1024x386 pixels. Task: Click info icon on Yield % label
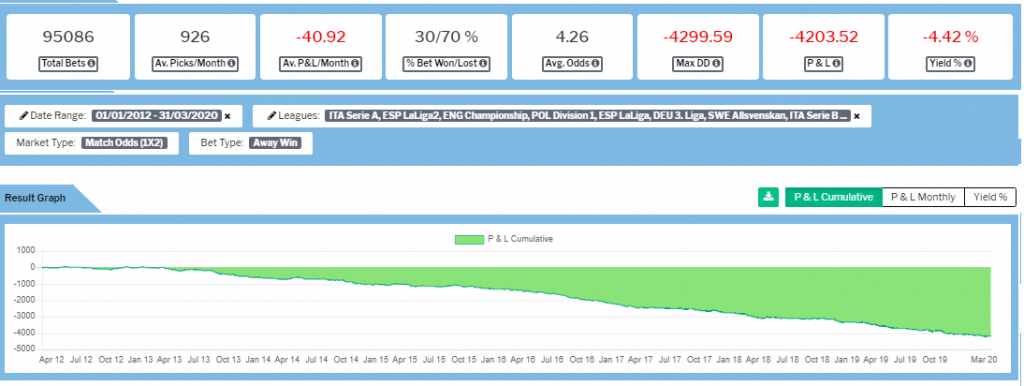click(x=969, y=64)
